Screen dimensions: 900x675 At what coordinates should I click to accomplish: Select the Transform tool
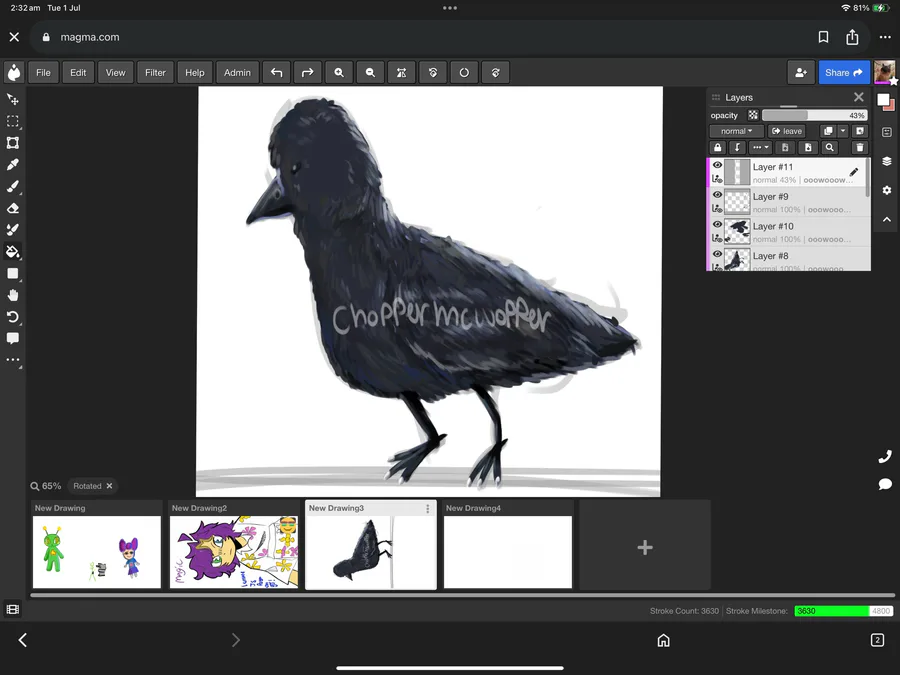13,143
